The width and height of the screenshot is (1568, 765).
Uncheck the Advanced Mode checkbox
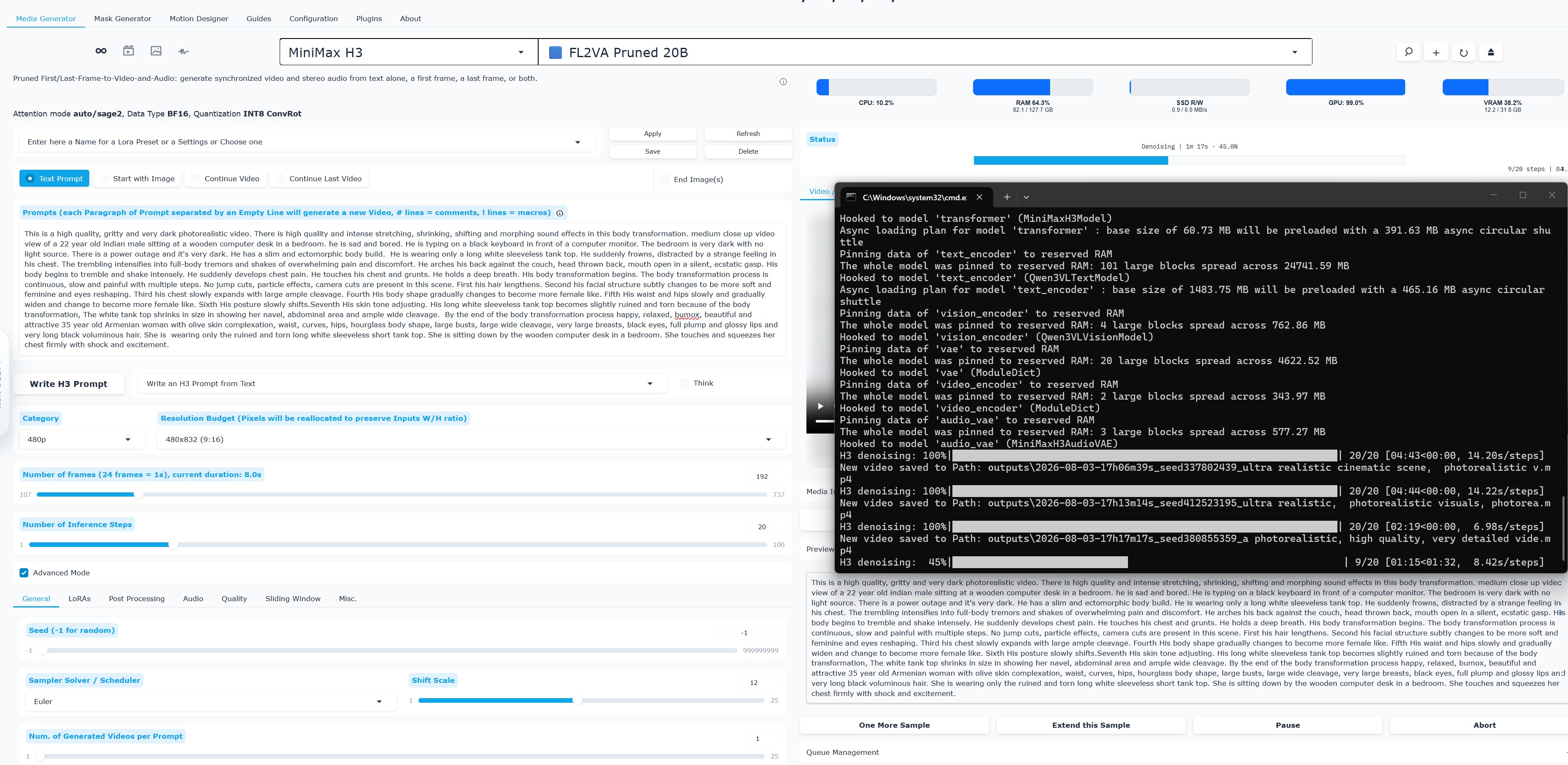(24, 572)
